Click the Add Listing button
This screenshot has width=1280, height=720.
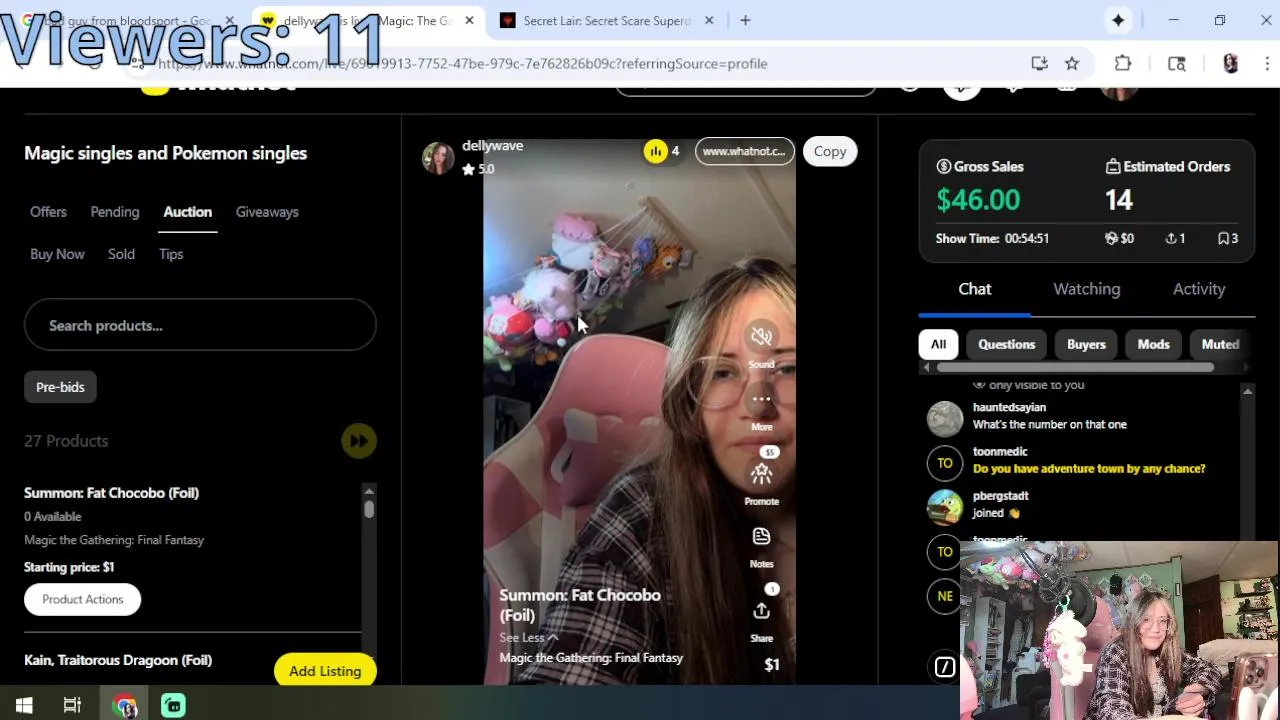pyautogui.click(x=325, y=671)
